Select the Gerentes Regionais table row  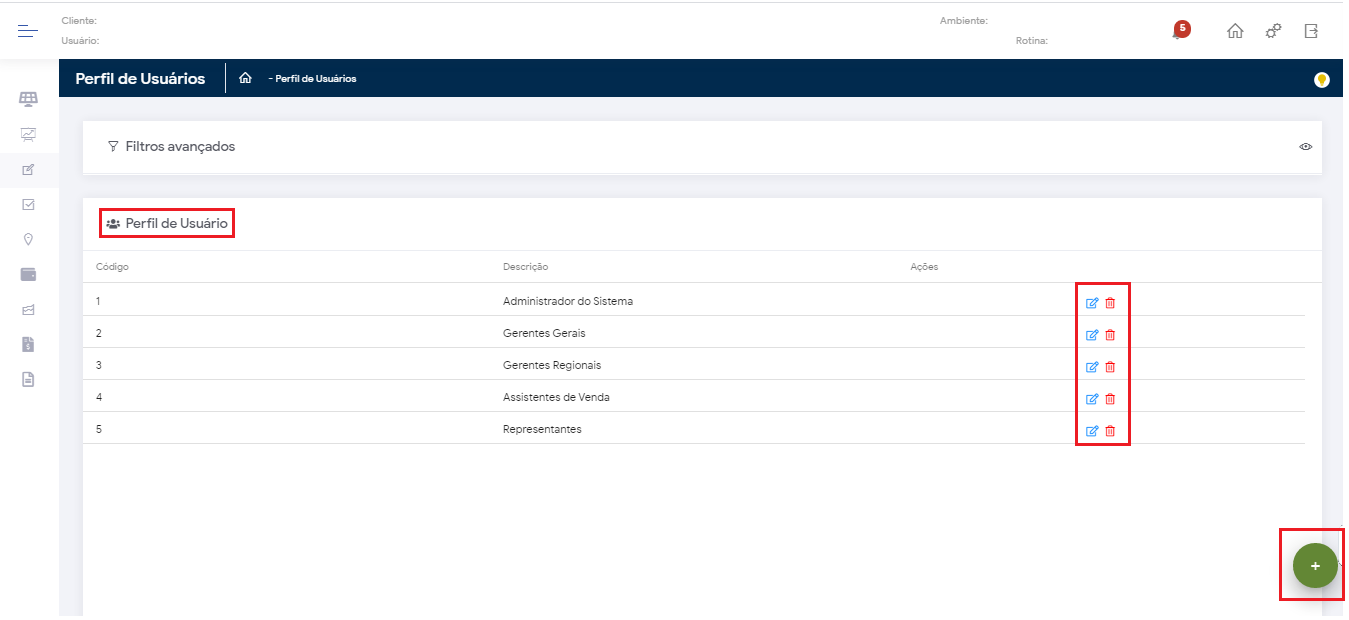[x=551, y=365]
